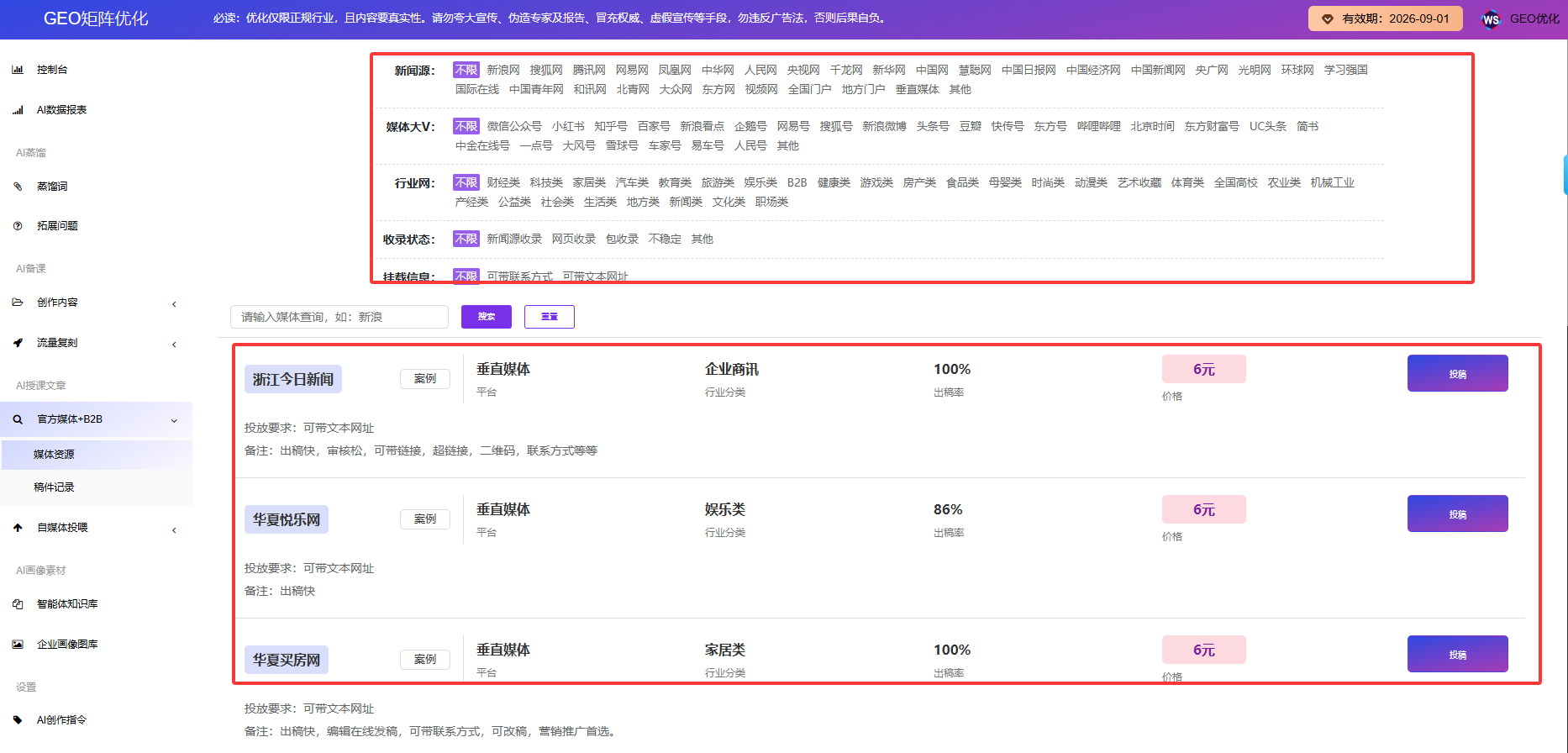Click the AI数据报表 signal bars icon
The image size is (1568, 753).
pyautogui.click(x=18, y=110)
